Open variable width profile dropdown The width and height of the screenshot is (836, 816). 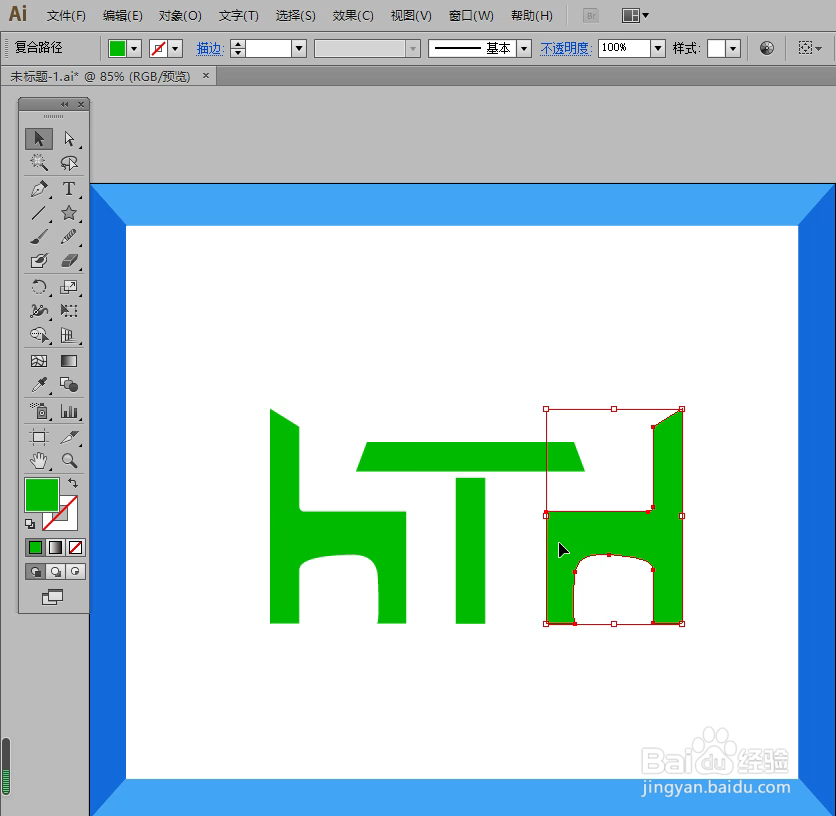point(413,49)
